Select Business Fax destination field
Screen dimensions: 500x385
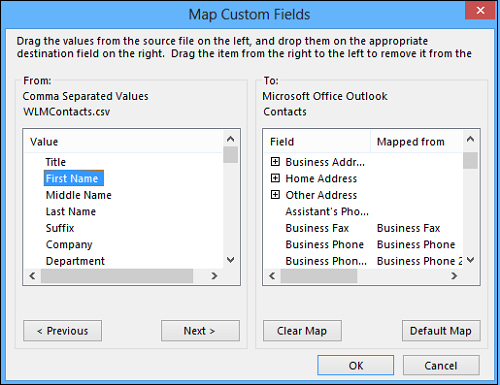[317, 228]
